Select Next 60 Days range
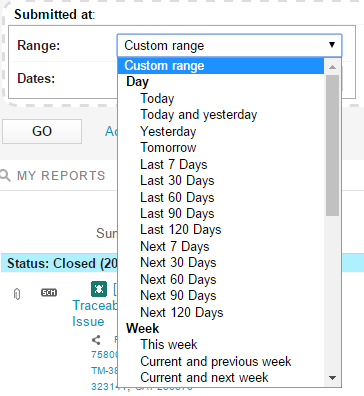 point(178,279)
